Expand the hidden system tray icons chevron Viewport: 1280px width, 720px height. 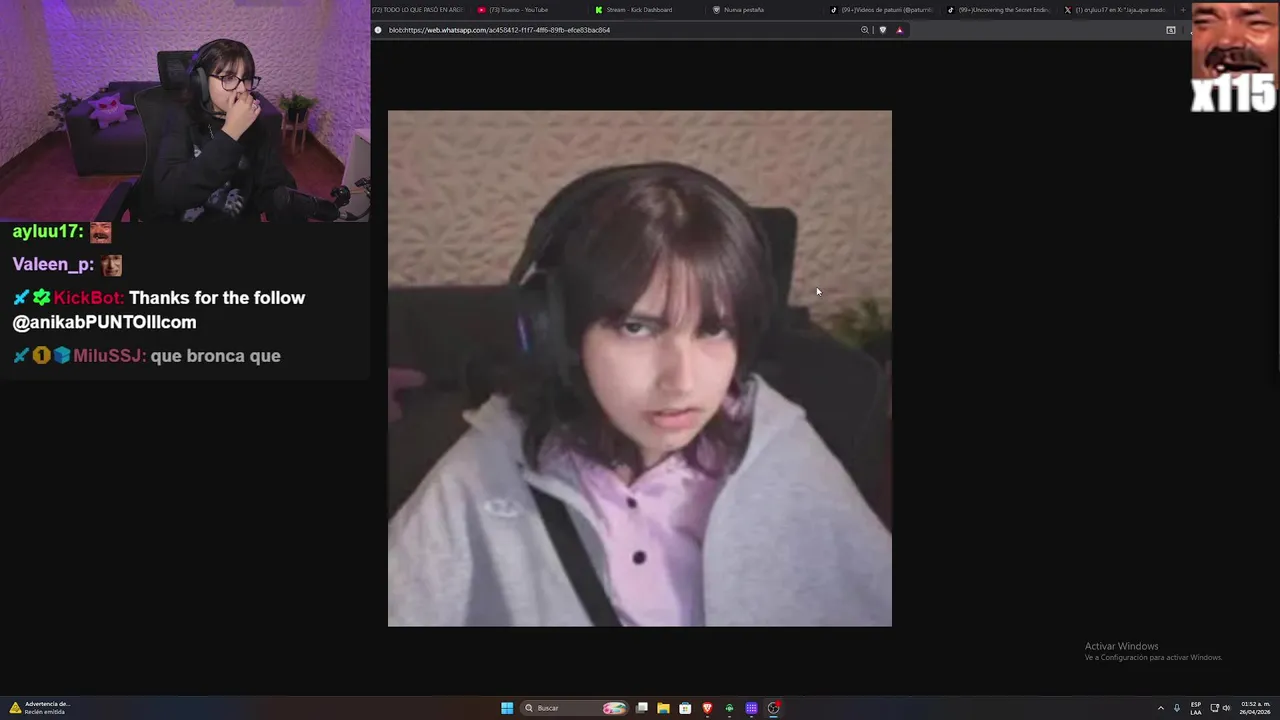click(1161, 708)
